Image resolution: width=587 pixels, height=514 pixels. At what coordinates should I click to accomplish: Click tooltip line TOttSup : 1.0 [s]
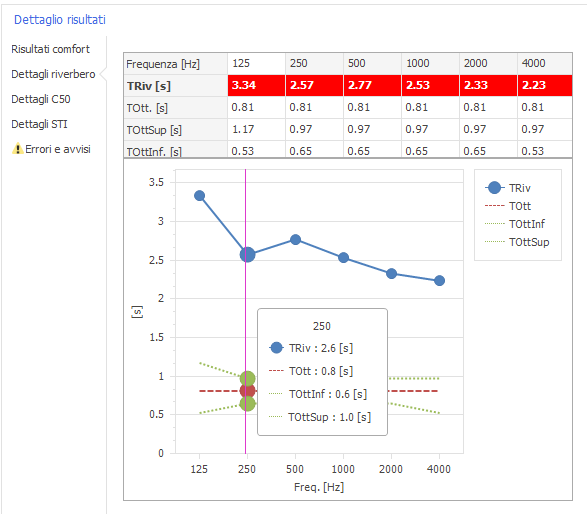coord(320,417)
